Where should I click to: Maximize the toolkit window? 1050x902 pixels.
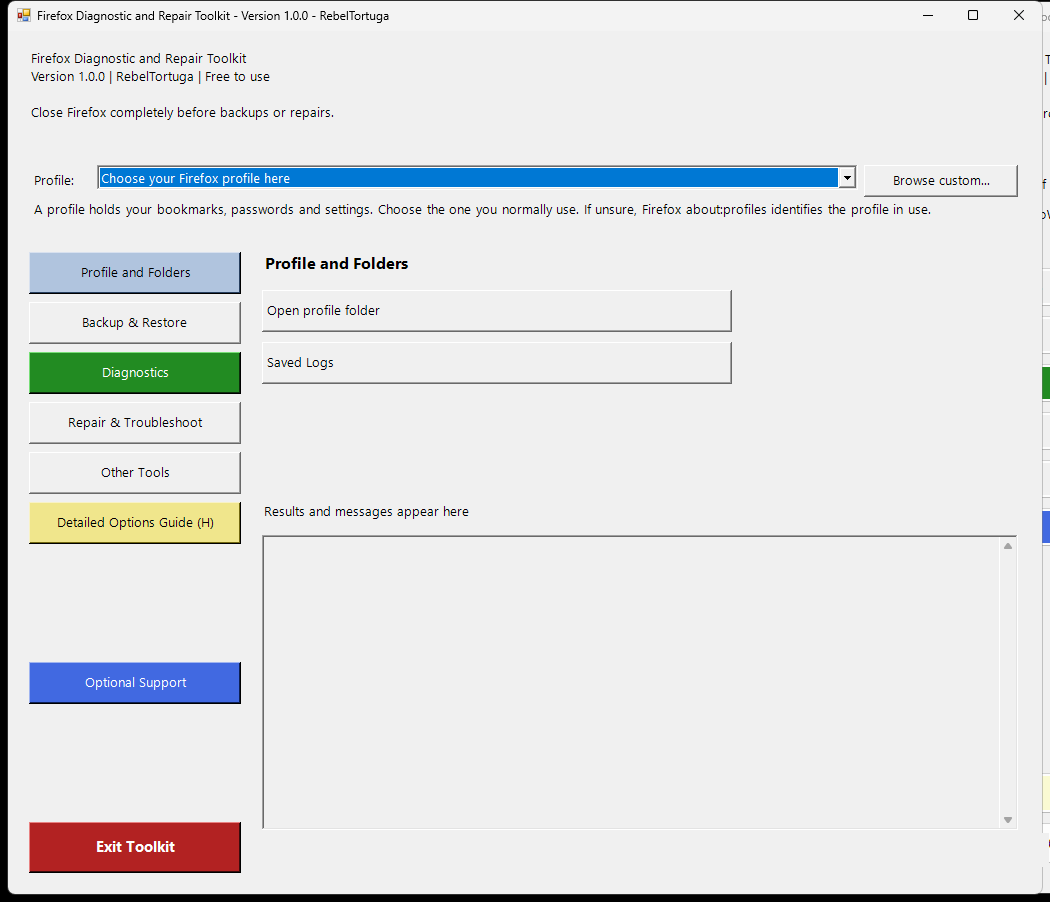(x=973, y=15)
